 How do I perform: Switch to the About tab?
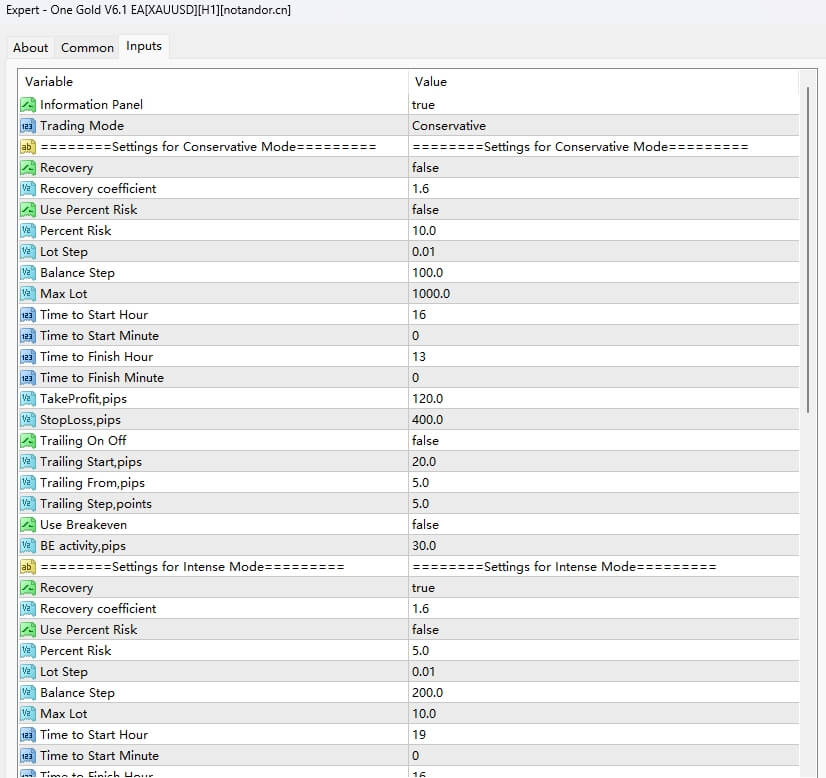pos(30,47)
